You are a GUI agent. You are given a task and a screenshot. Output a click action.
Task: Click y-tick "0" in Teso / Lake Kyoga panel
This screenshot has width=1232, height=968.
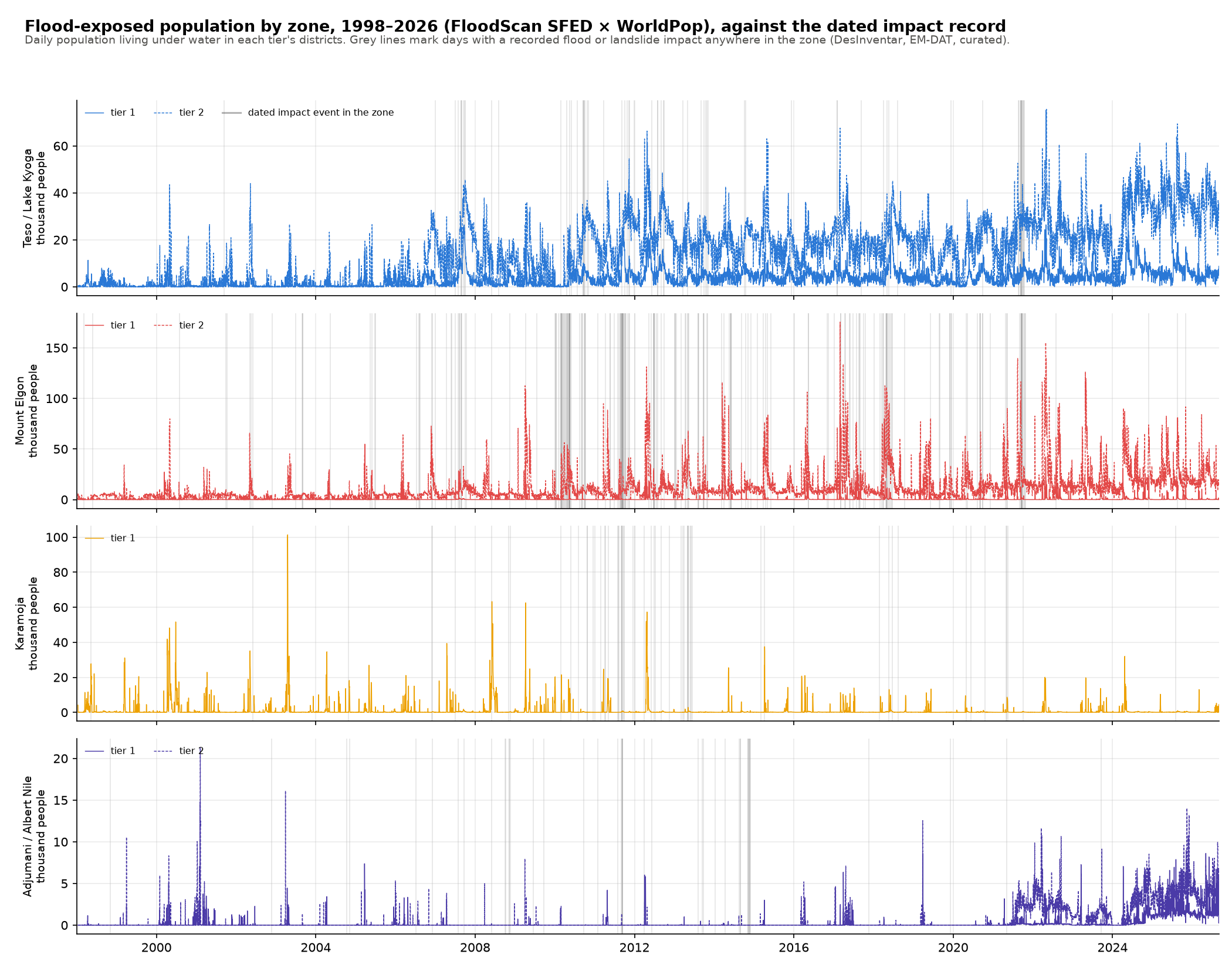65,287
